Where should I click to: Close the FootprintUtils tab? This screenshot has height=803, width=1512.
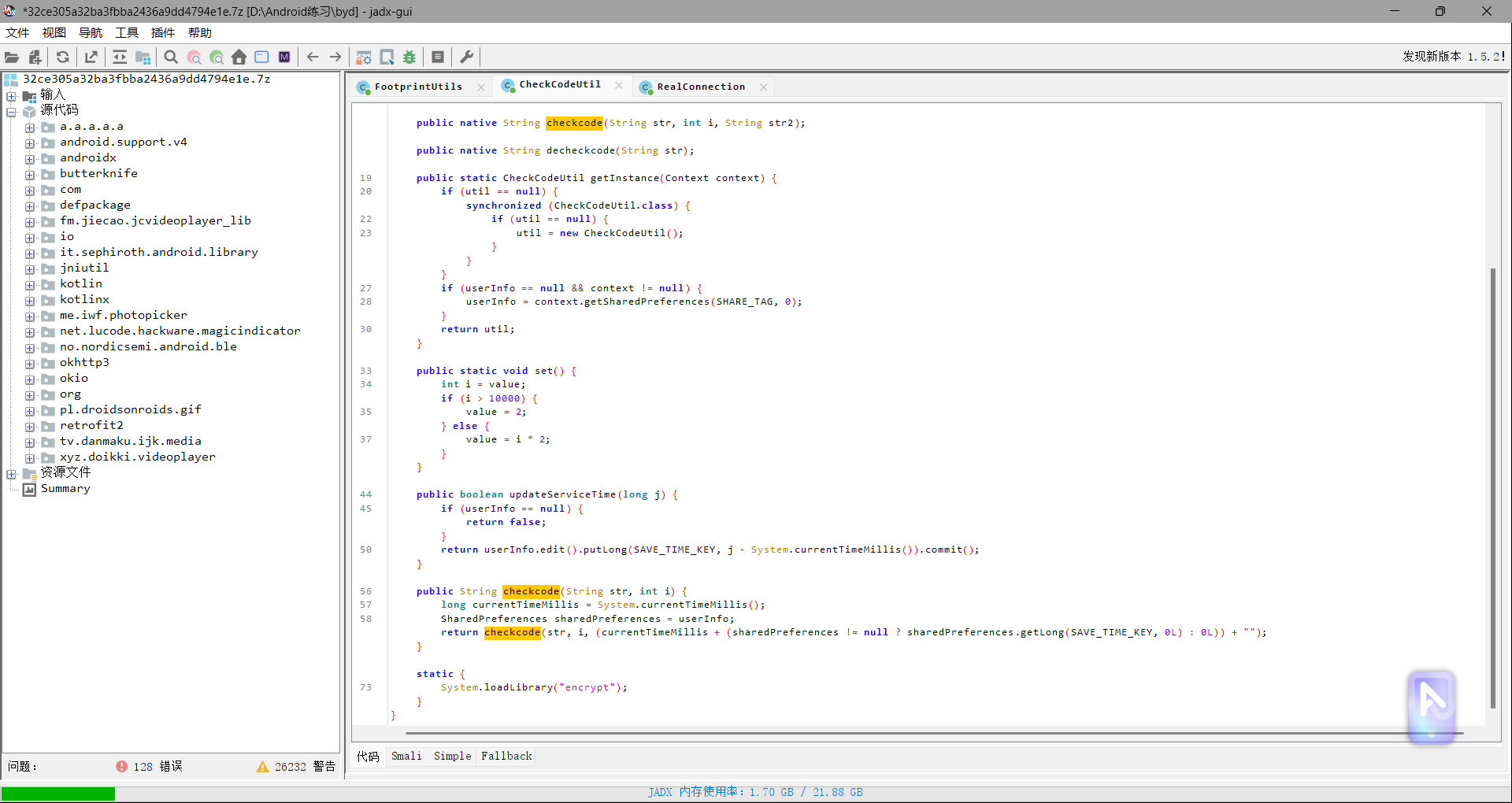[x=481, y=87]
